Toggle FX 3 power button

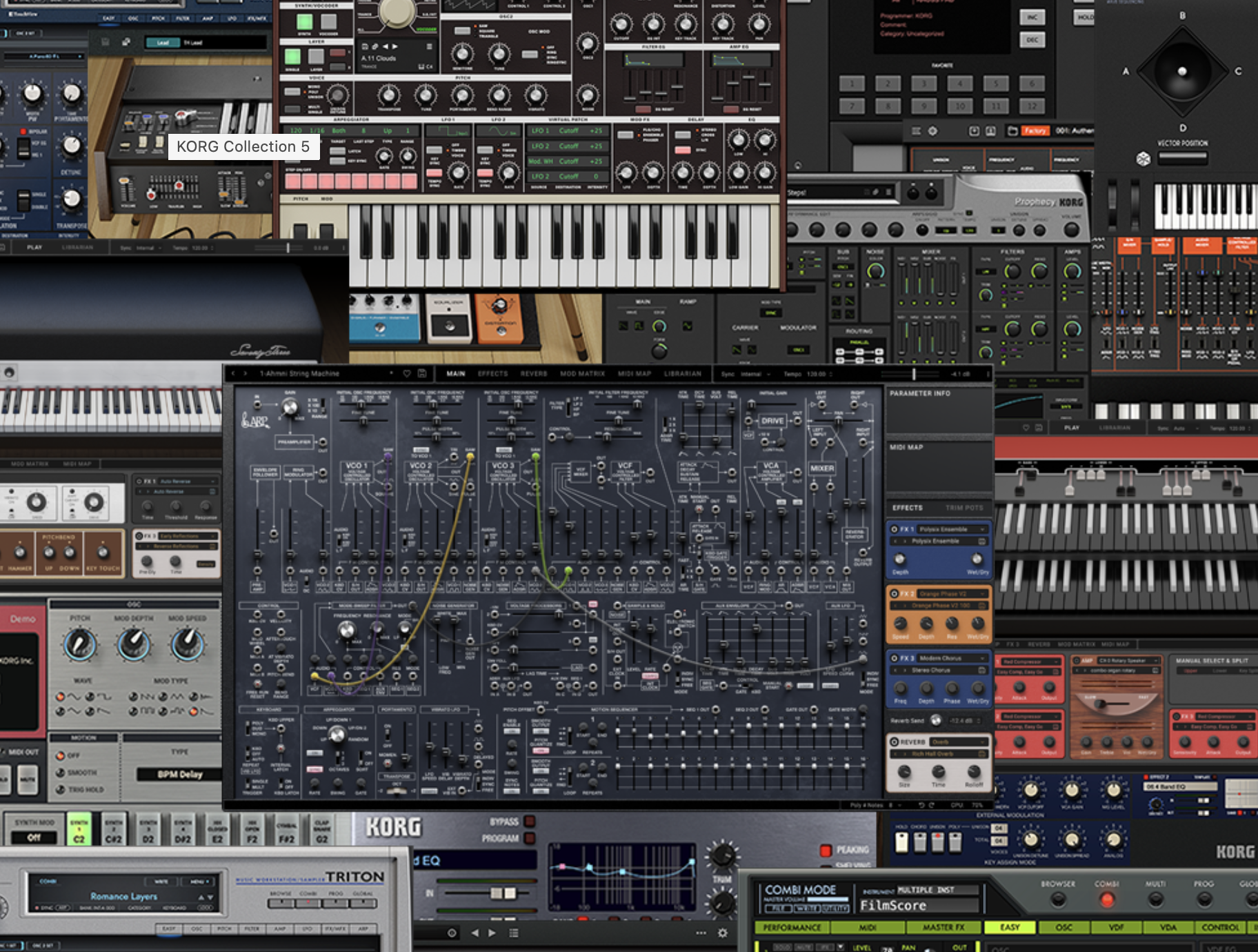coord(894,658)
